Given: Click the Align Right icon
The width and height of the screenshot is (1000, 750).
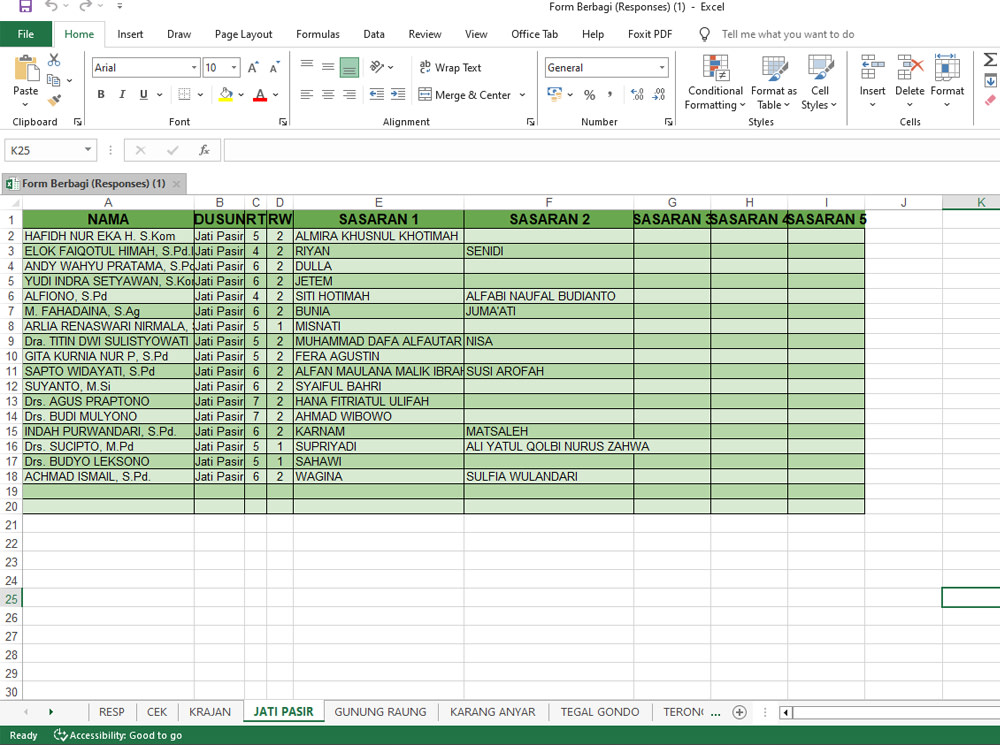Looking at the screenshot, I should tap(349, 94).
